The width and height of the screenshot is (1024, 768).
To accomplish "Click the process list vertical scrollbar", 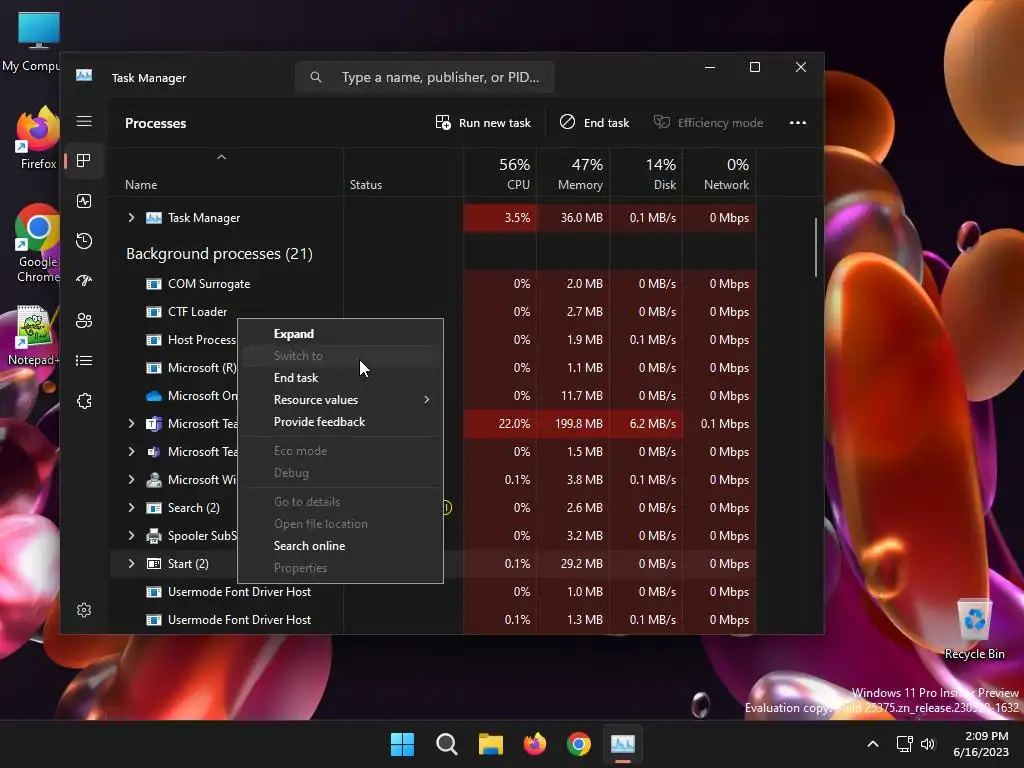I will pos(816,248).
